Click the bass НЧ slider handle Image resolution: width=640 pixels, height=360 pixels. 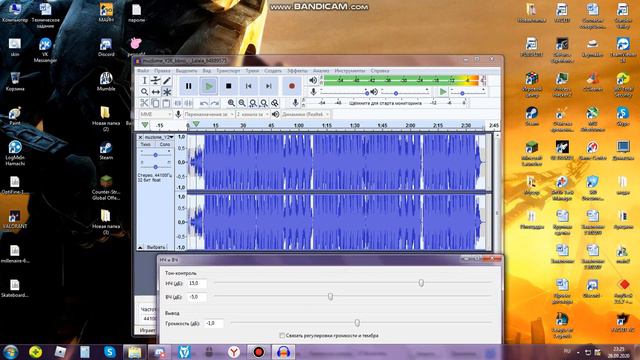click(421, 283)
